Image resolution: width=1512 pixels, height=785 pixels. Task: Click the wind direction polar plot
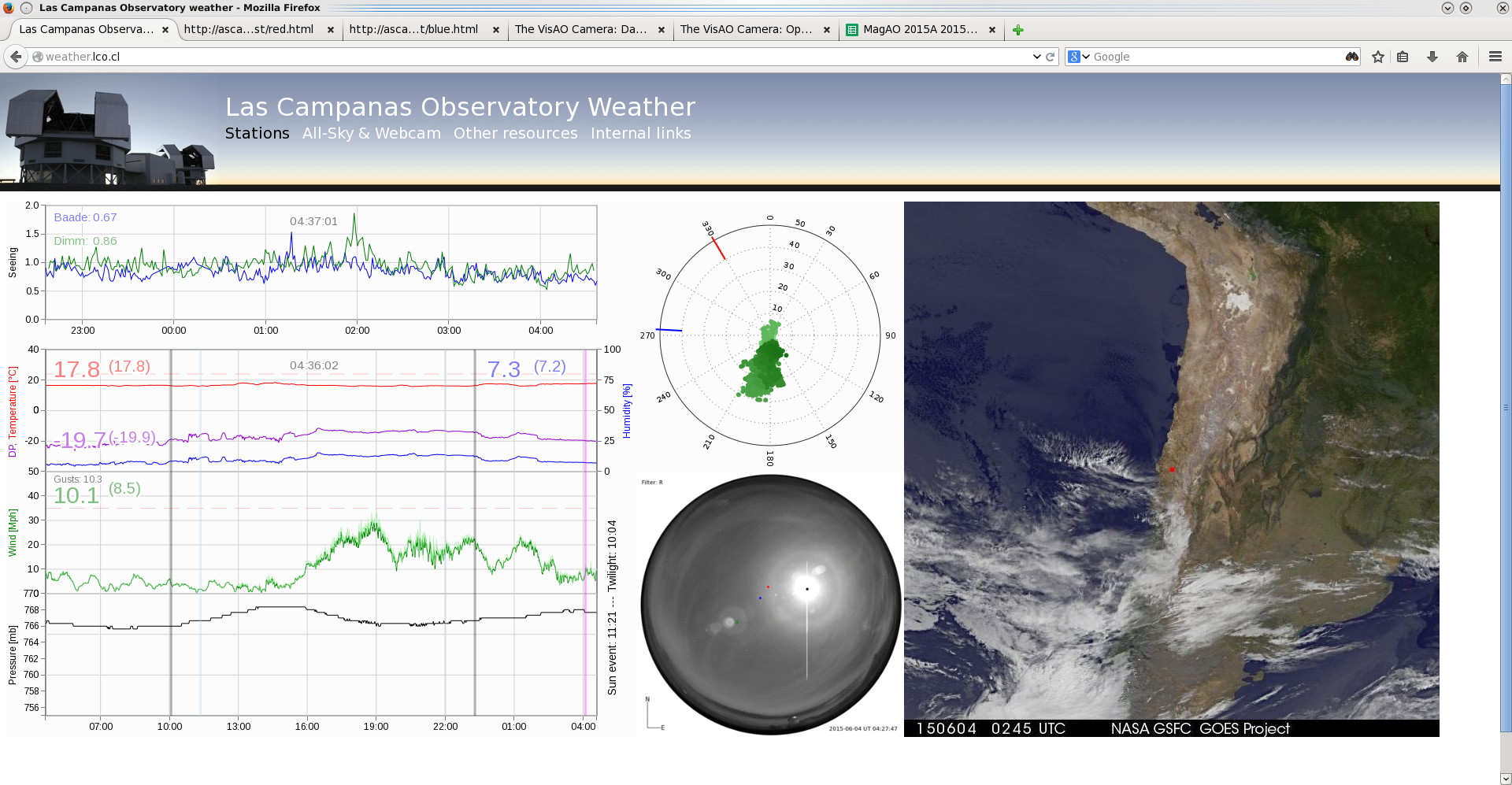coord(770,335)
